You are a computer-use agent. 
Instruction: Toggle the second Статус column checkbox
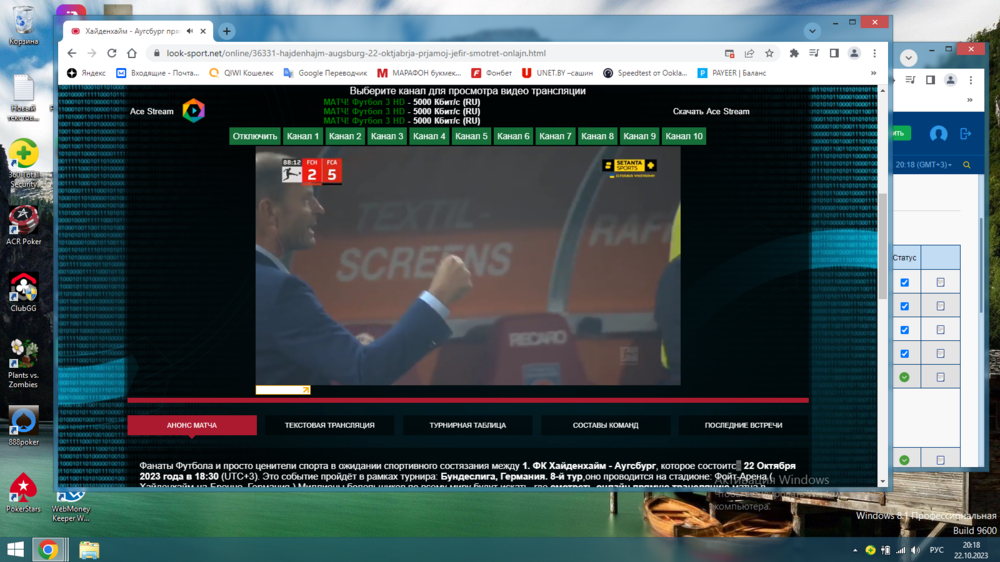(x=904, y=306)
